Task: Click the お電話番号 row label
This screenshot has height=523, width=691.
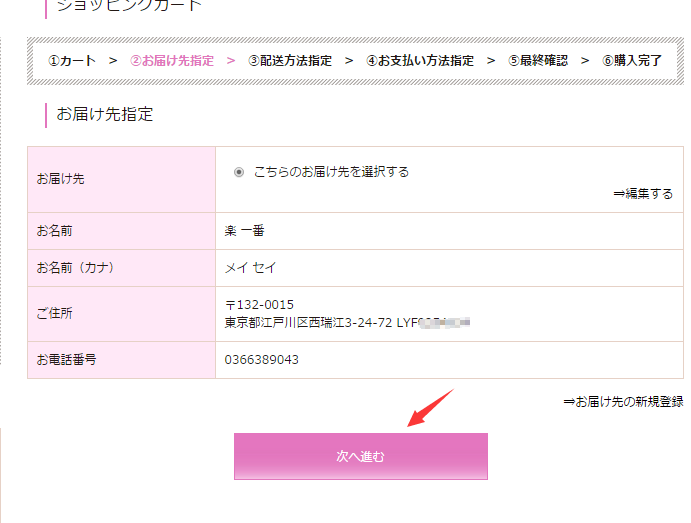Action: [66, 360]
